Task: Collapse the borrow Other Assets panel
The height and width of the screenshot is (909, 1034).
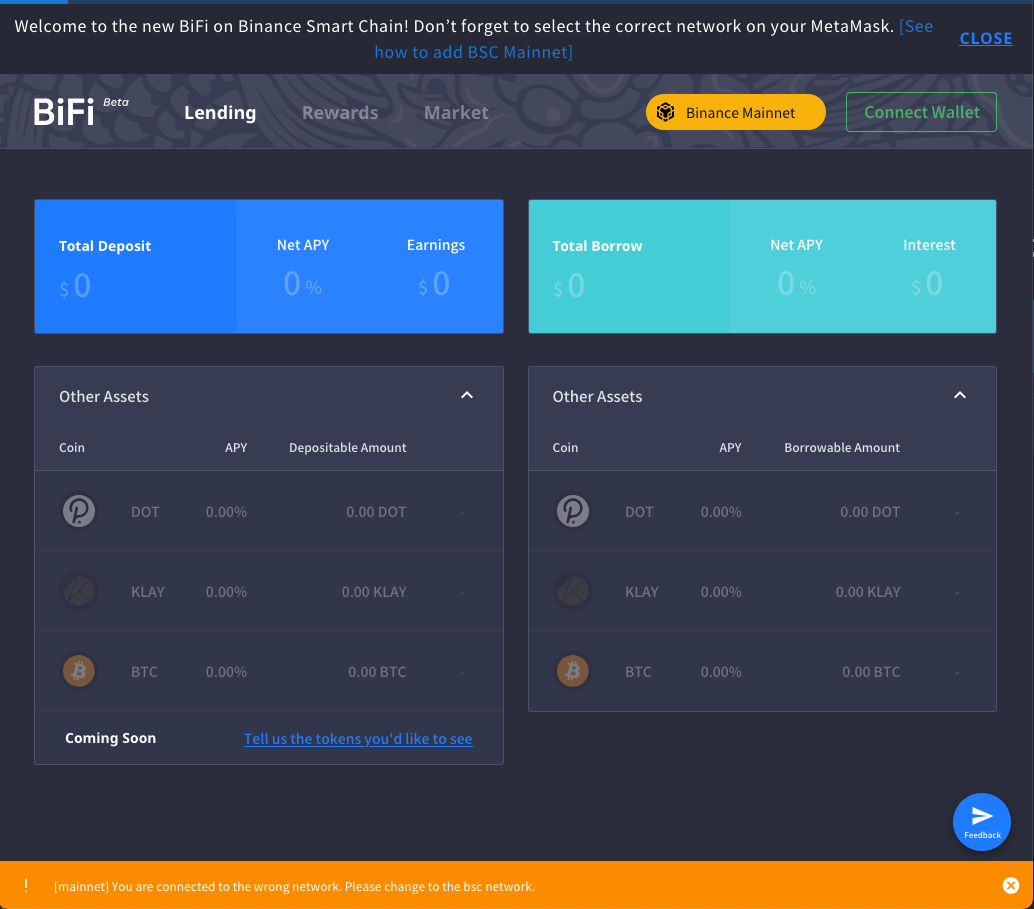Action: point(959,395)
